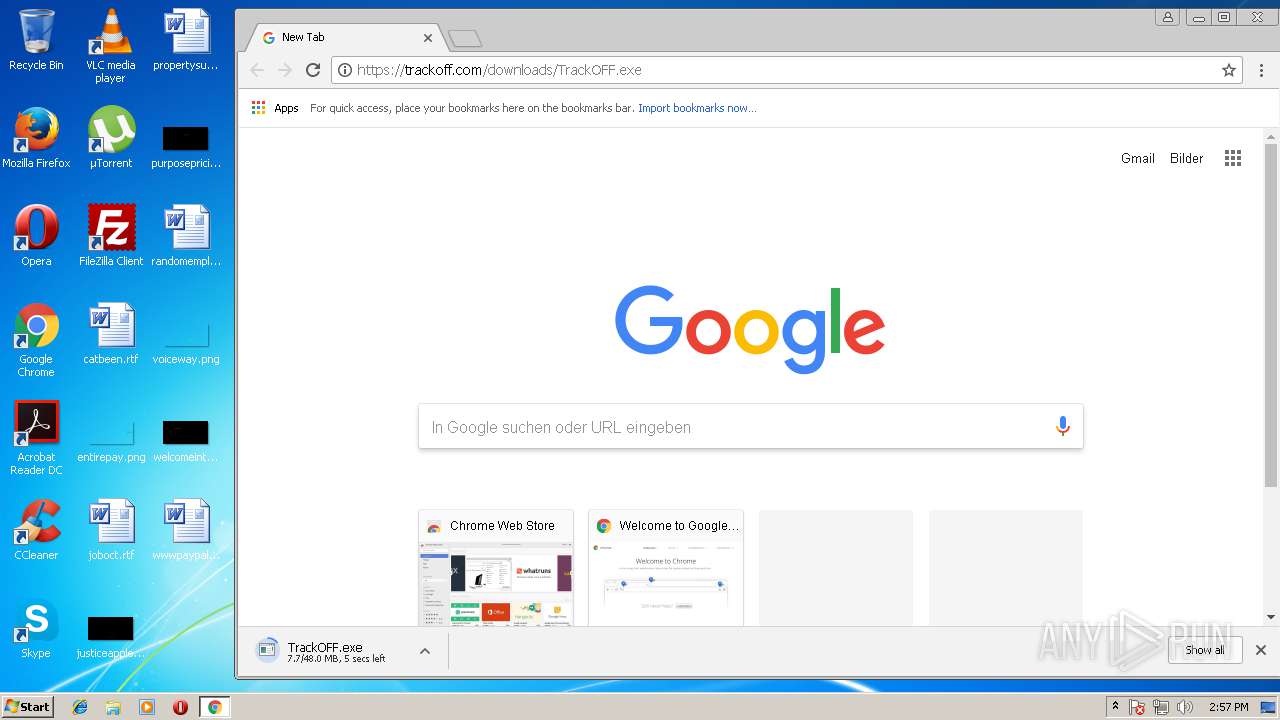Click the Opera icon in the taskbar
The height and width of the screenshot is (720, 1280).
[180, 707]
